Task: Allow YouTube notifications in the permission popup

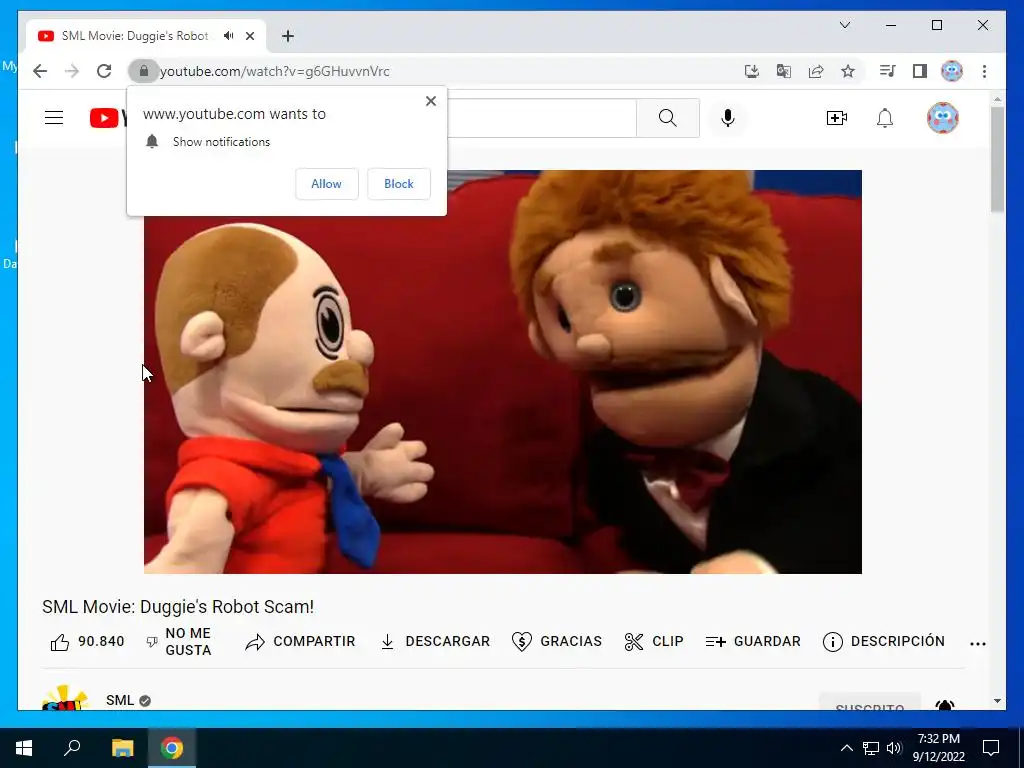Action: pos(327,184)
